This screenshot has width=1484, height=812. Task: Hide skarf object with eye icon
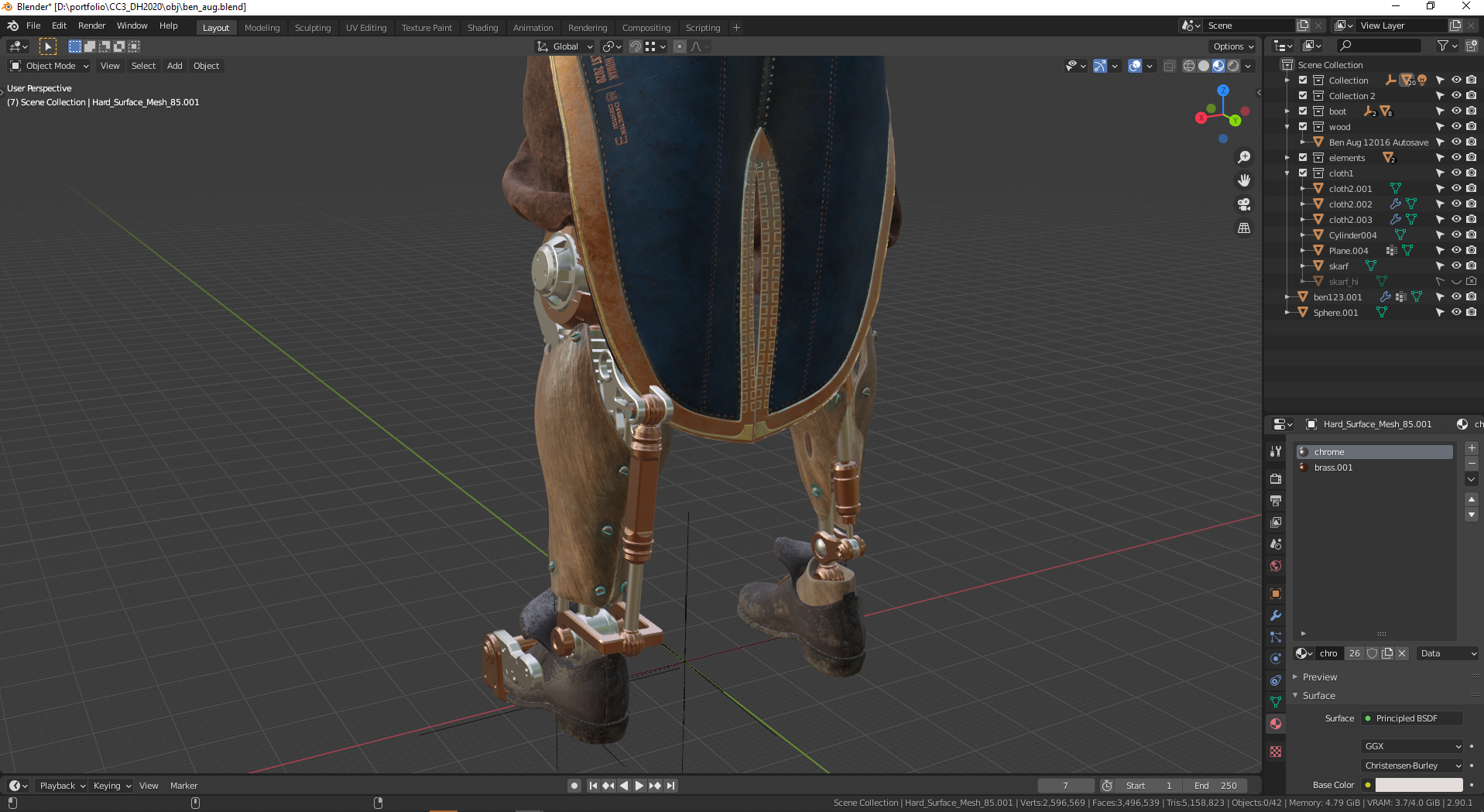1456,266
